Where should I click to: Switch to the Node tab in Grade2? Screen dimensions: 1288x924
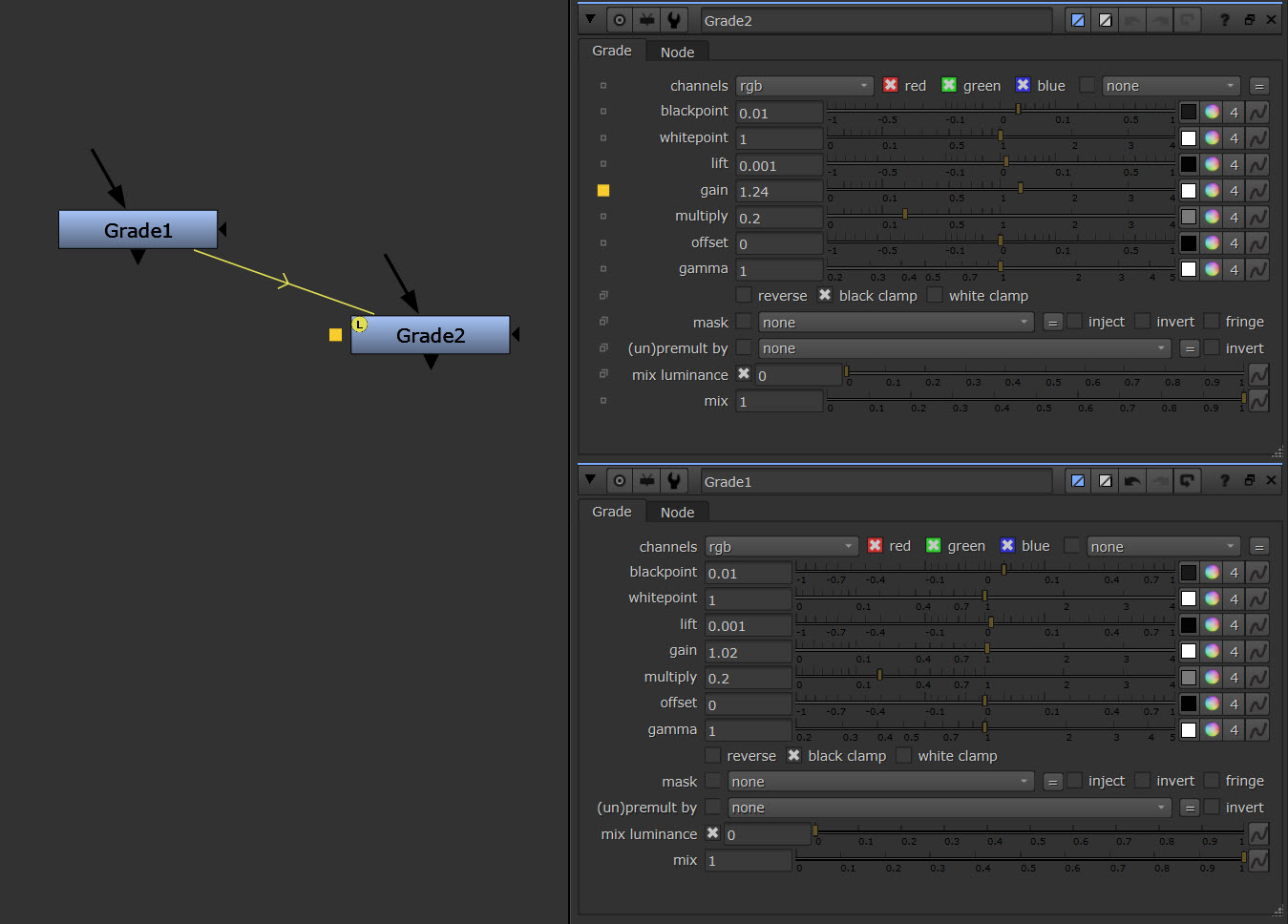pyautogui.click(x=677, y=52)
